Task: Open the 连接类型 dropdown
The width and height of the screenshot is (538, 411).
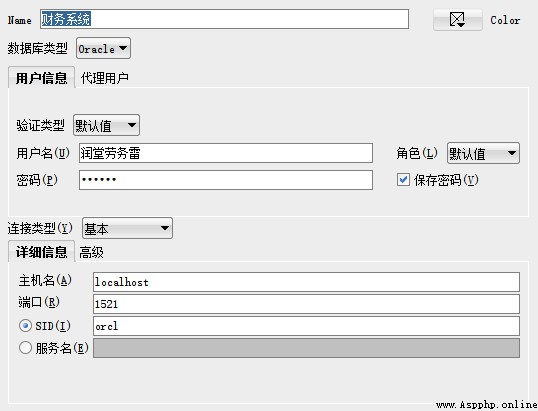Action: pos(127,228)
